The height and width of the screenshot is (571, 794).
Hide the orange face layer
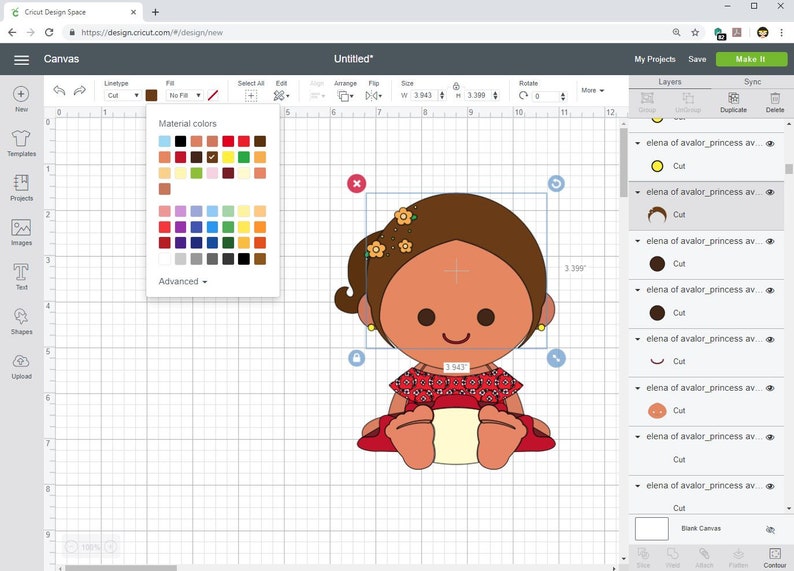770,388
